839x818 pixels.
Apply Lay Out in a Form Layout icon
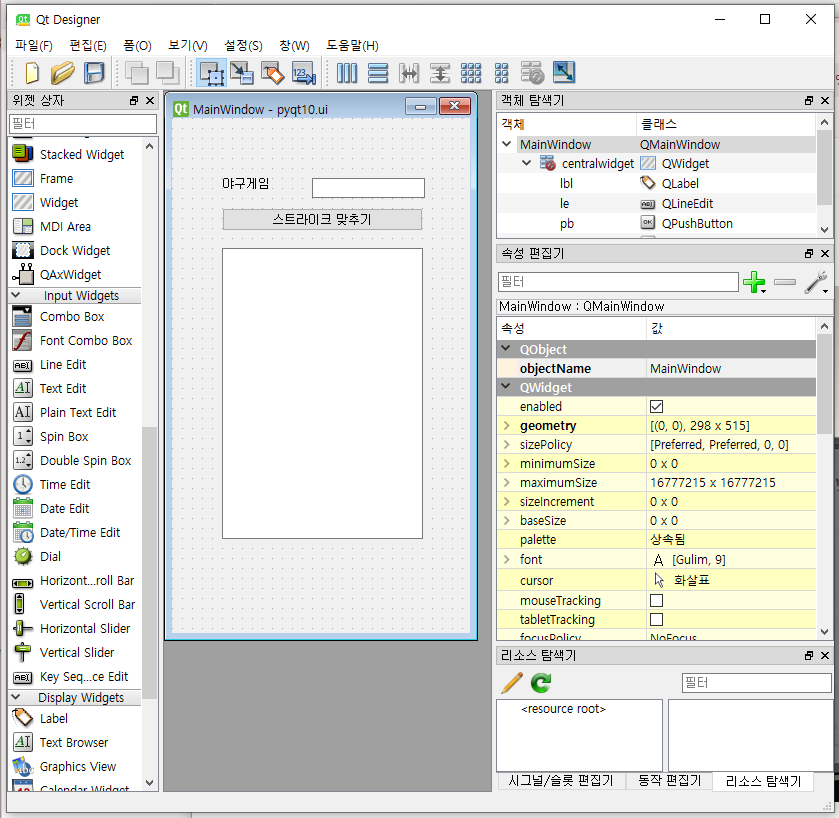click(x=501, y=73)
